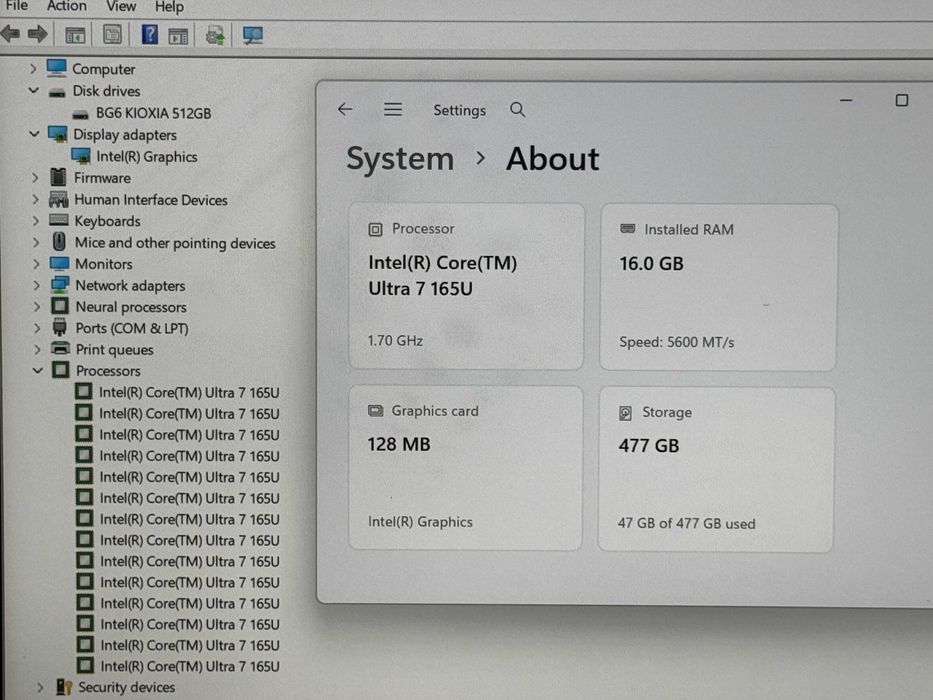Open Properties toolbar icon in Device Manager
Viewport: 933px width, 700px height.
(112, 35)
